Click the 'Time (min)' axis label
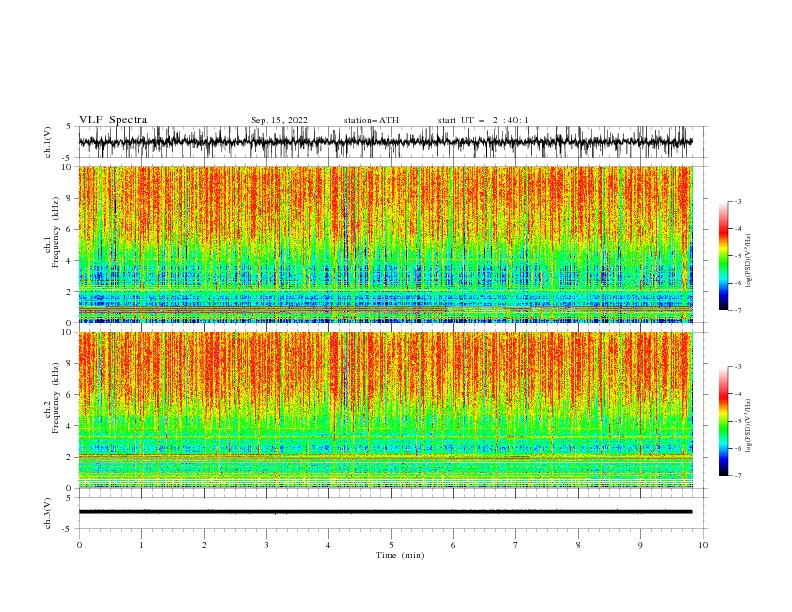Screen dimensions: 792x612 pos(400,555)
